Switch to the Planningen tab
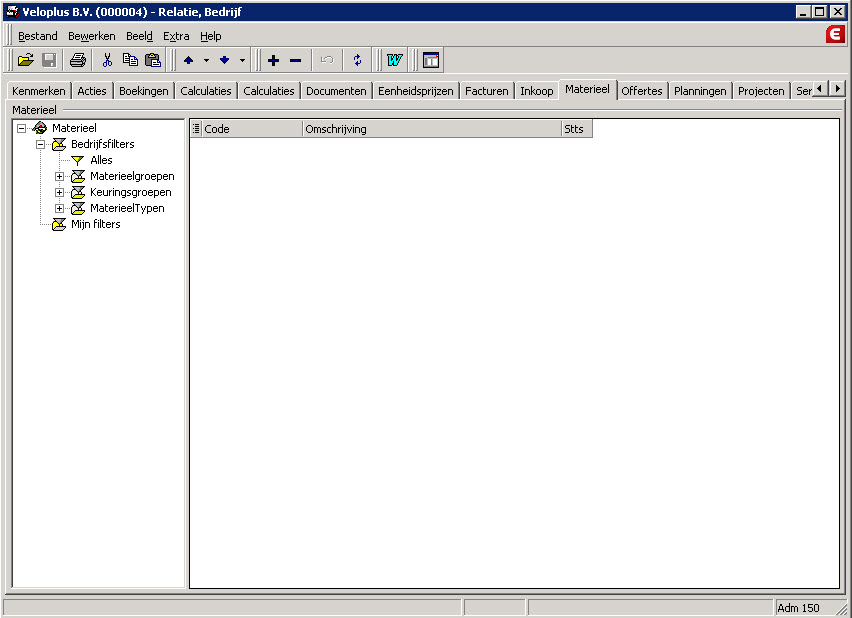Viewport: 852px width, 618px height. point(700,91)
